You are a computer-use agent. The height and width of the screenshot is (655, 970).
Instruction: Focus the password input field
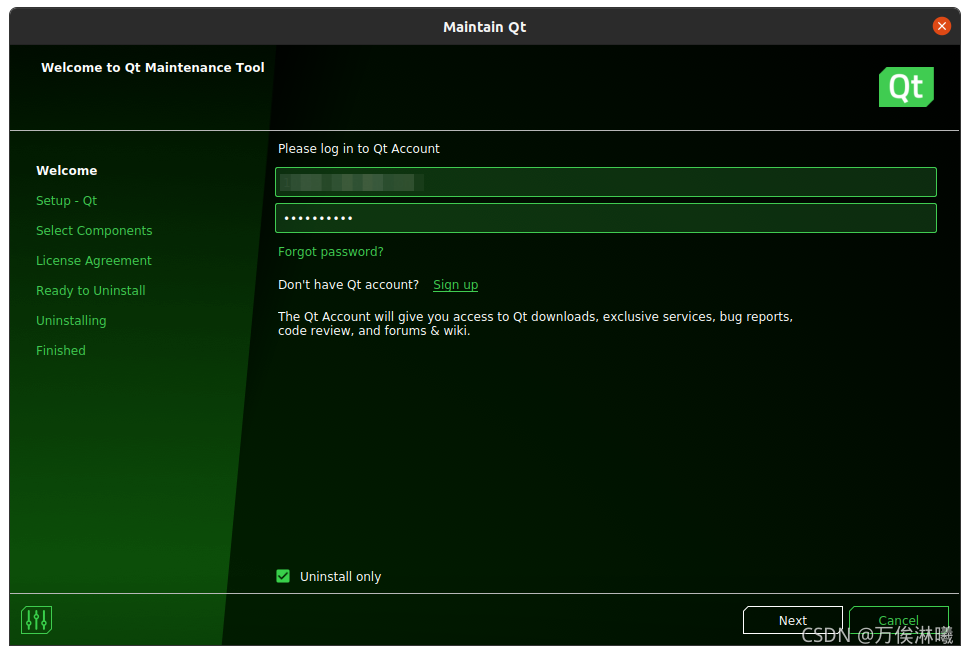point(606,218)
